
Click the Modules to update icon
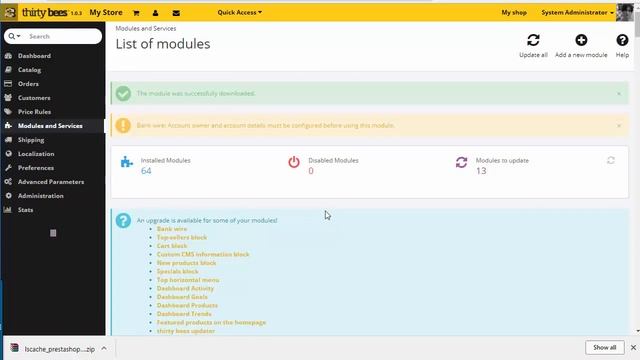pos(461,162)
